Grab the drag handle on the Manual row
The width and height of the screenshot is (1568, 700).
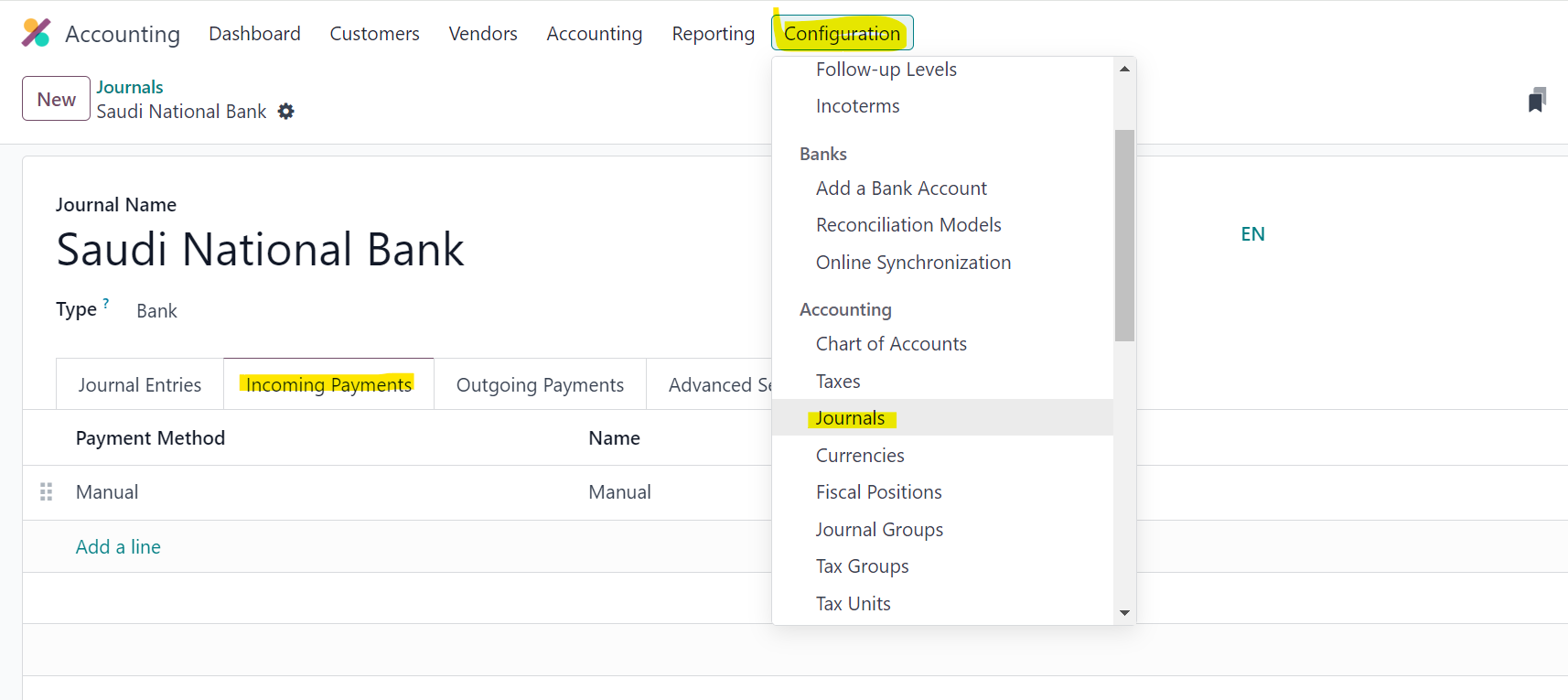click(47, 492)
